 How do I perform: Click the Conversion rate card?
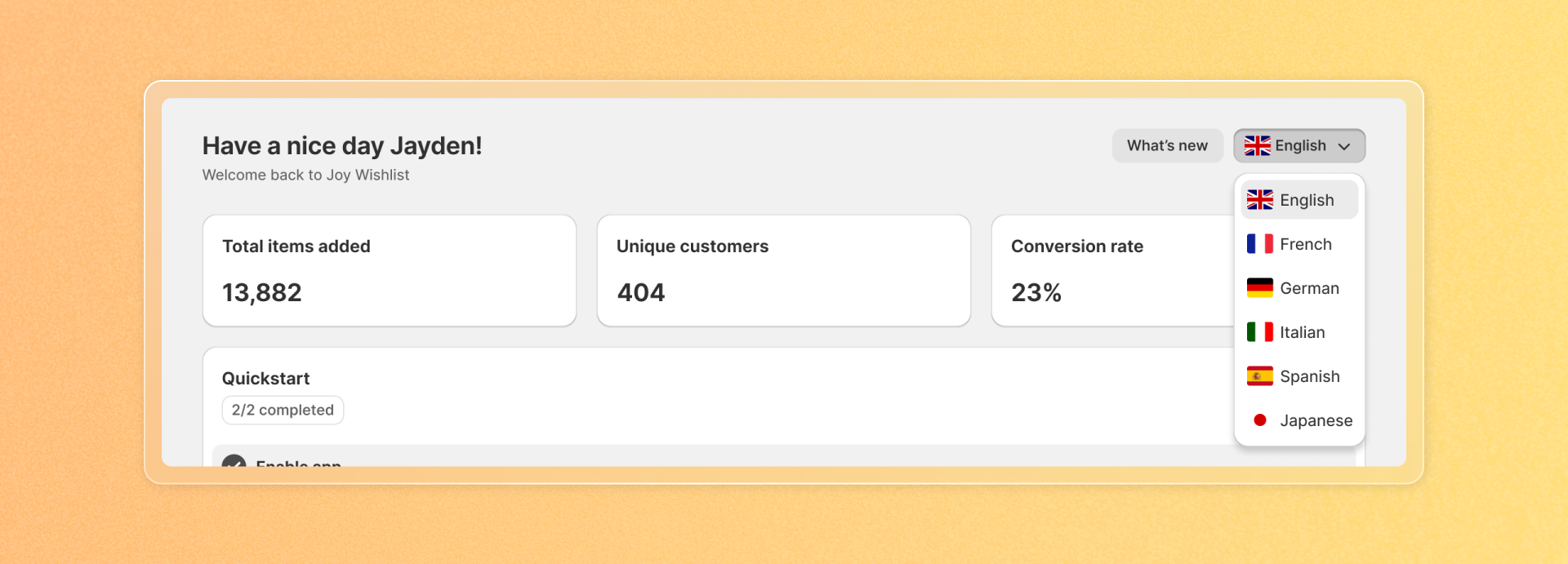tap(1111, 271)
